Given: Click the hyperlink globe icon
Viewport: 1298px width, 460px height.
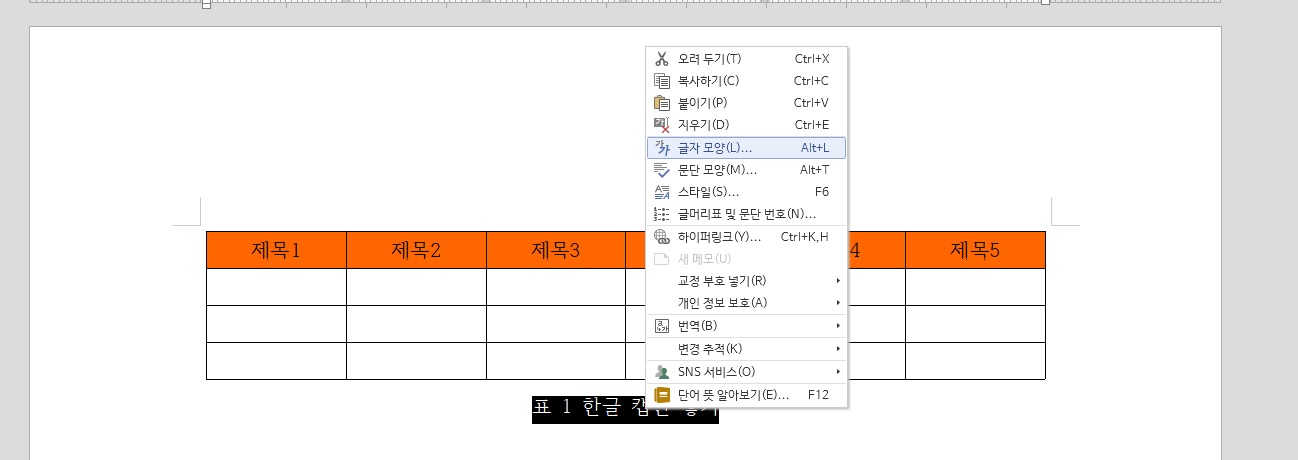Looking at the screenshot, I should coord(661,237).
